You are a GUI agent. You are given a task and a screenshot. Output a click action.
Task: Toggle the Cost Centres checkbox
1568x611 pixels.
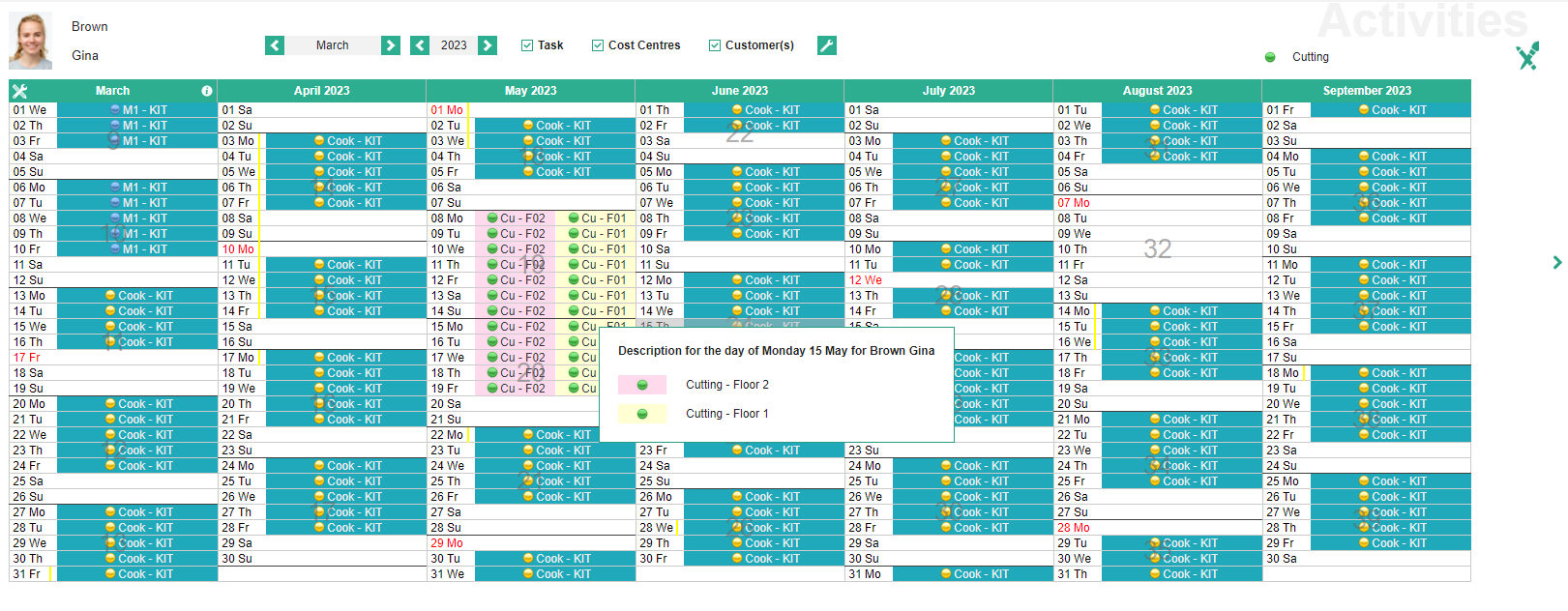[598, 45]
